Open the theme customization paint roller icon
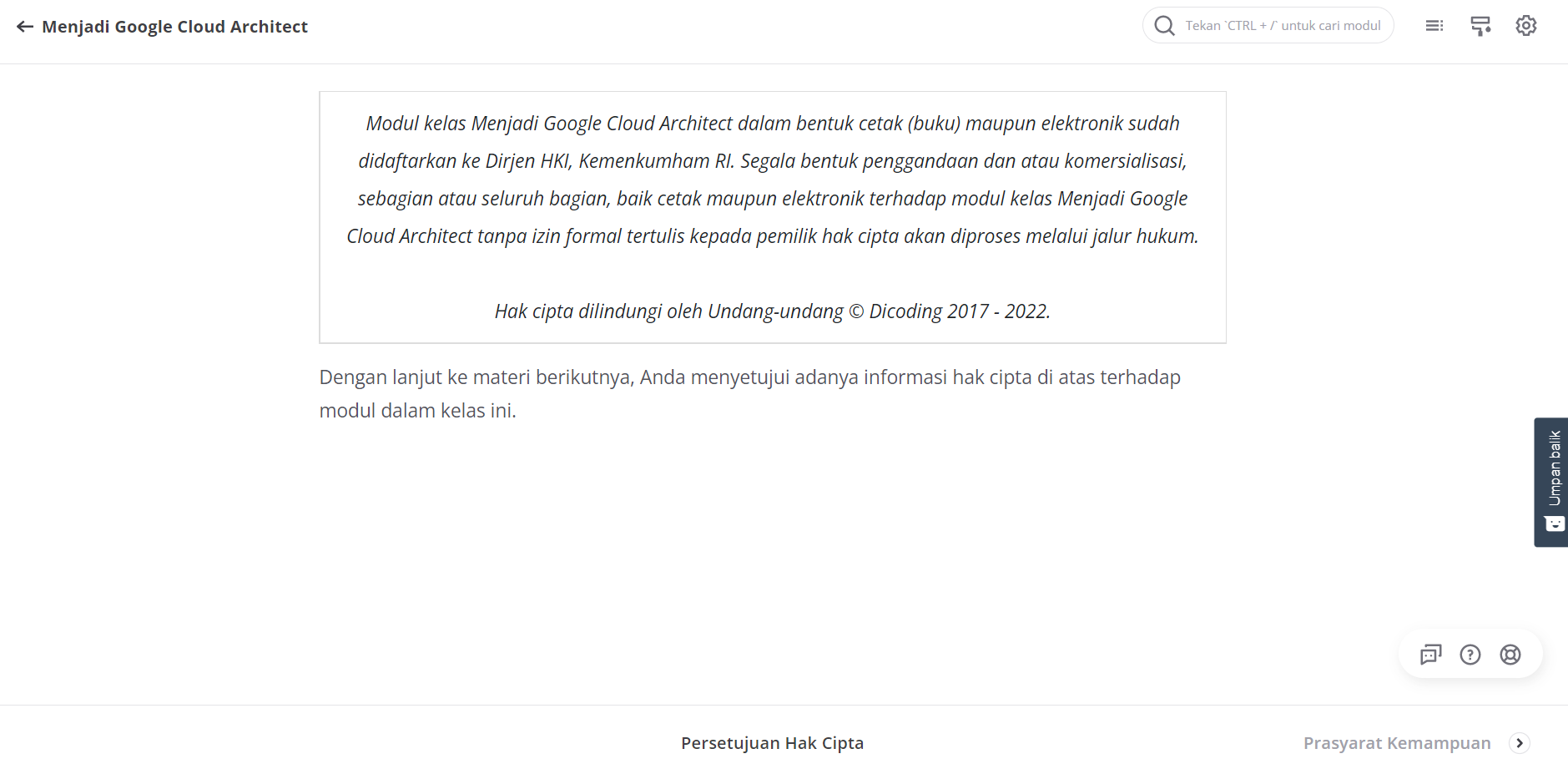The width and height of the screenshot is (1568, 769). (1481, 25)
